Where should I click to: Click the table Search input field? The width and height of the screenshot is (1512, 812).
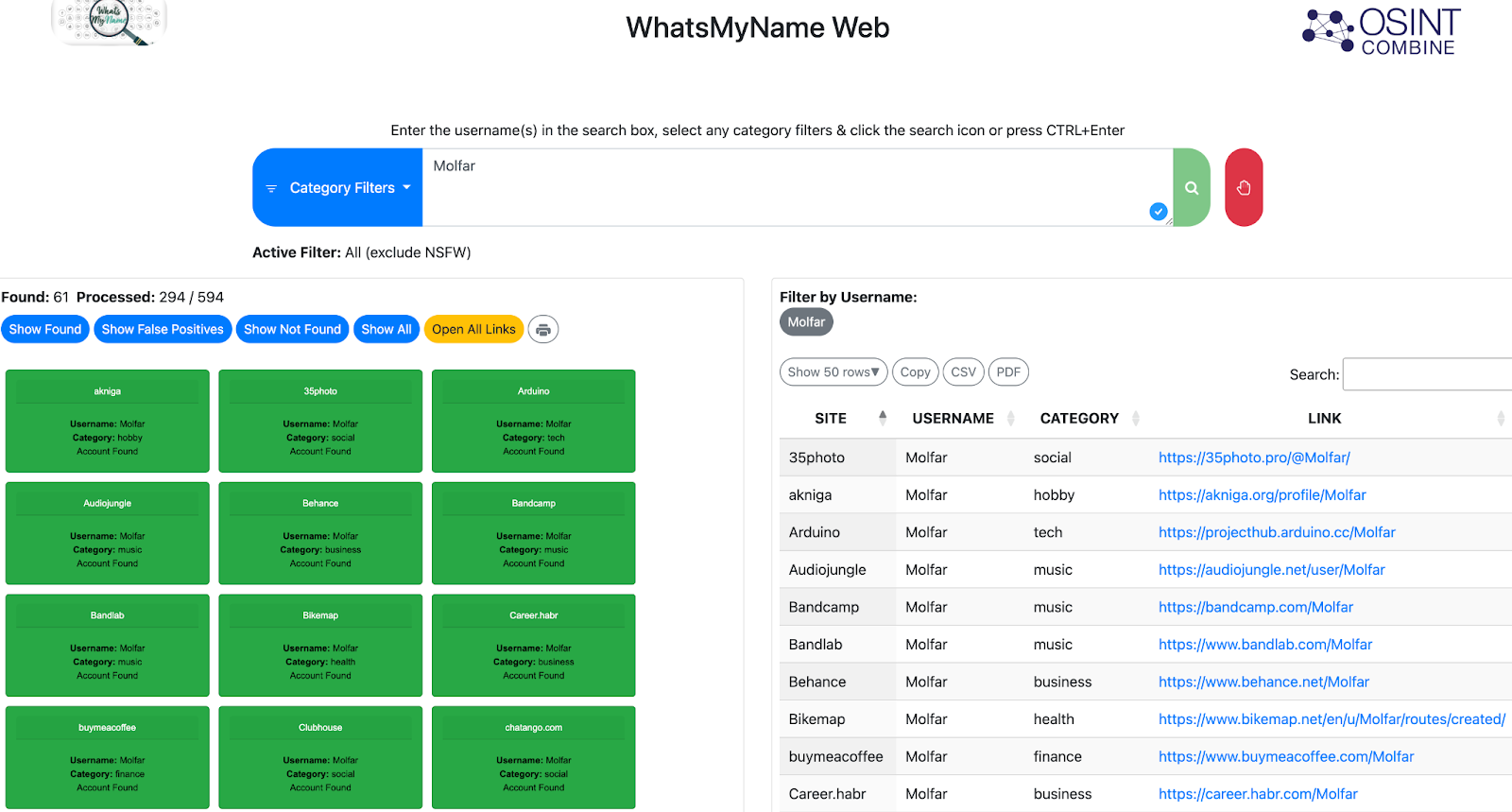coord(1427,374)
